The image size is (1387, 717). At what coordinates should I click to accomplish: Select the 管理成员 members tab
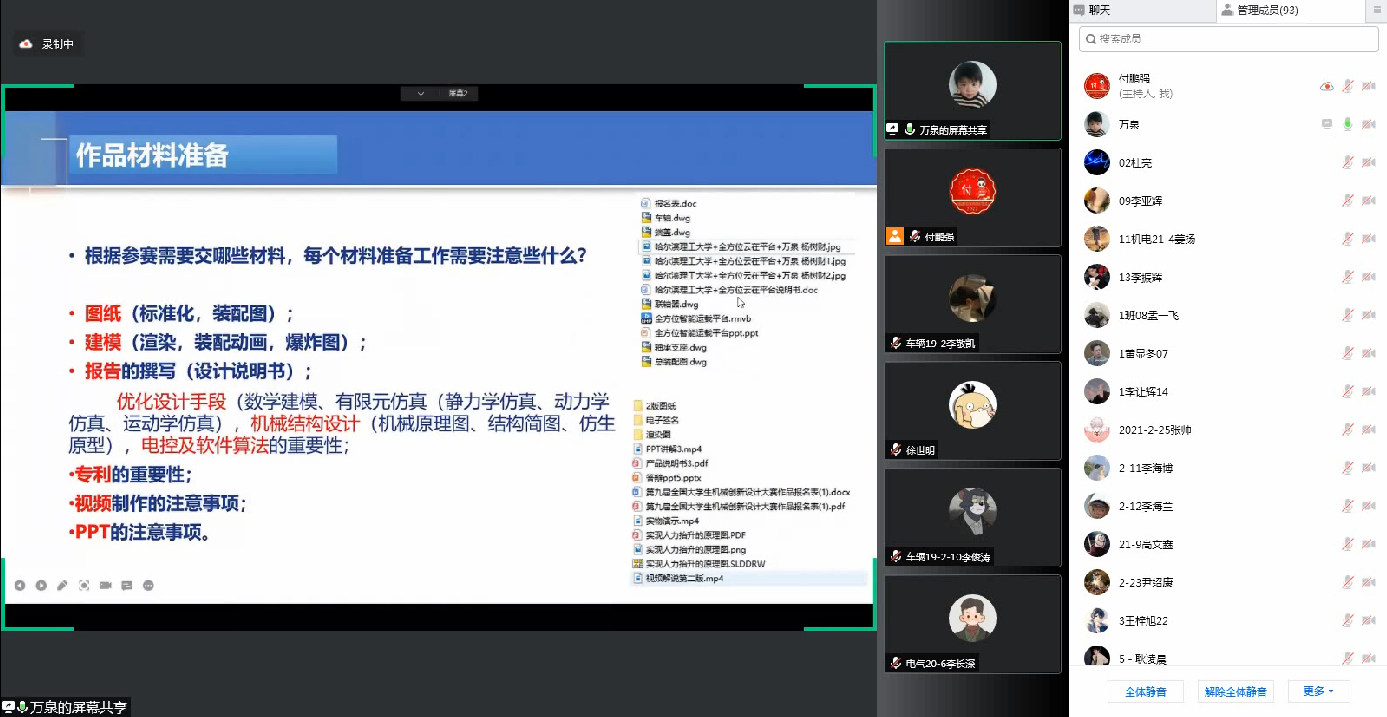(x=1266, y=10)
